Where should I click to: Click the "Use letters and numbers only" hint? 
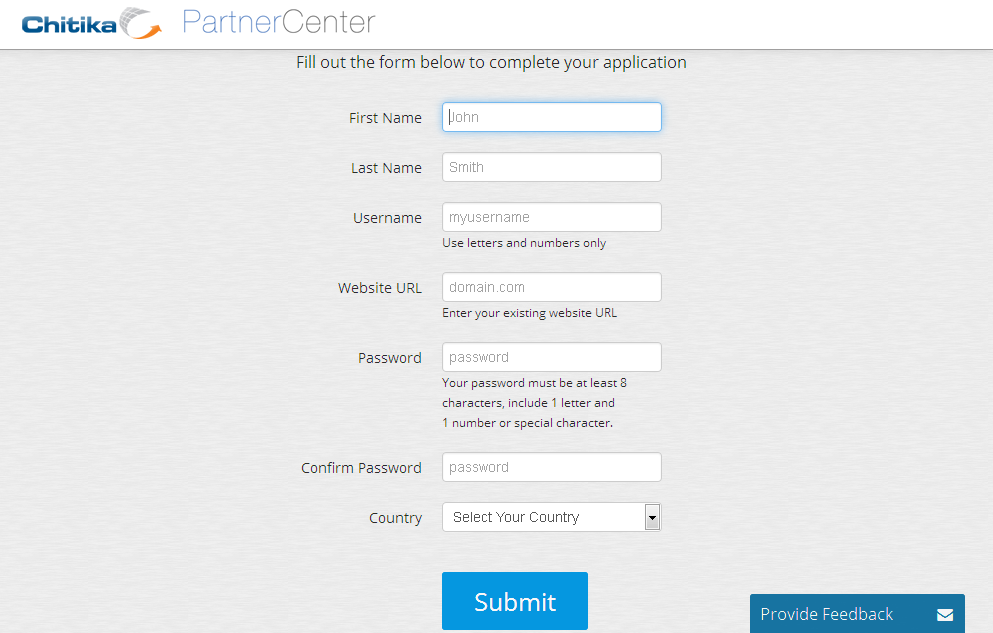pos(524,243)
